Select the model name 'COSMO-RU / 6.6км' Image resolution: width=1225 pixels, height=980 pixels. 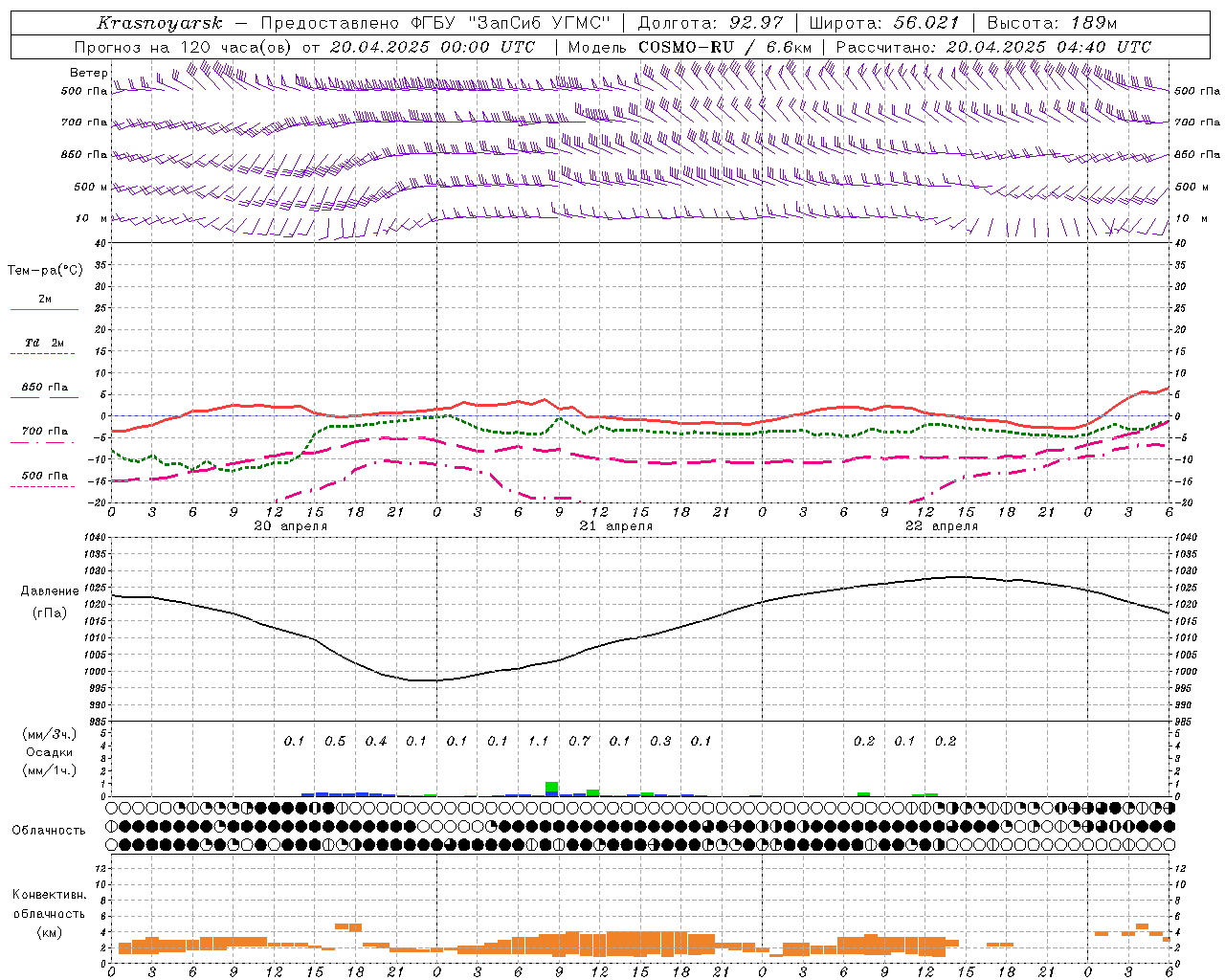pyautogui.click(x=725, y=47)
